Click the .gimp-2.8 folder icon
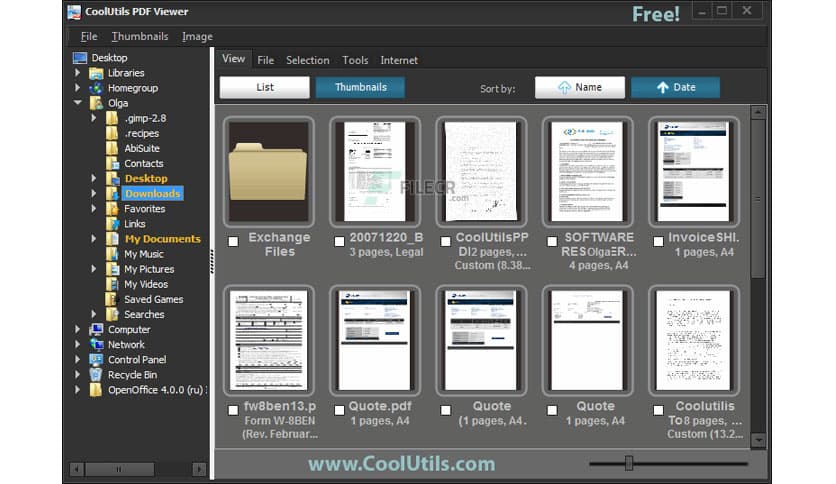Image resolution: width=836 pixels, height=484 pixels. tap(112, 118)
